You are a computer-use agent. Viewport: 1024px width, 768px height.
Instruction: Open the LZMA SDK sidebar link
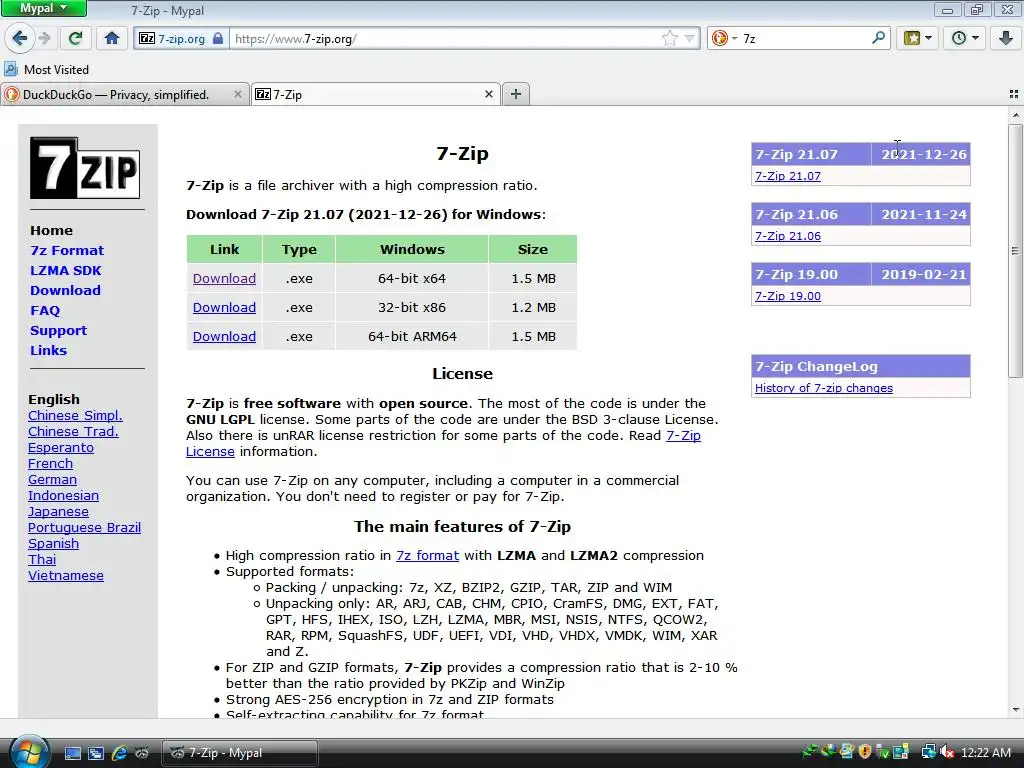tap(65, 270)
